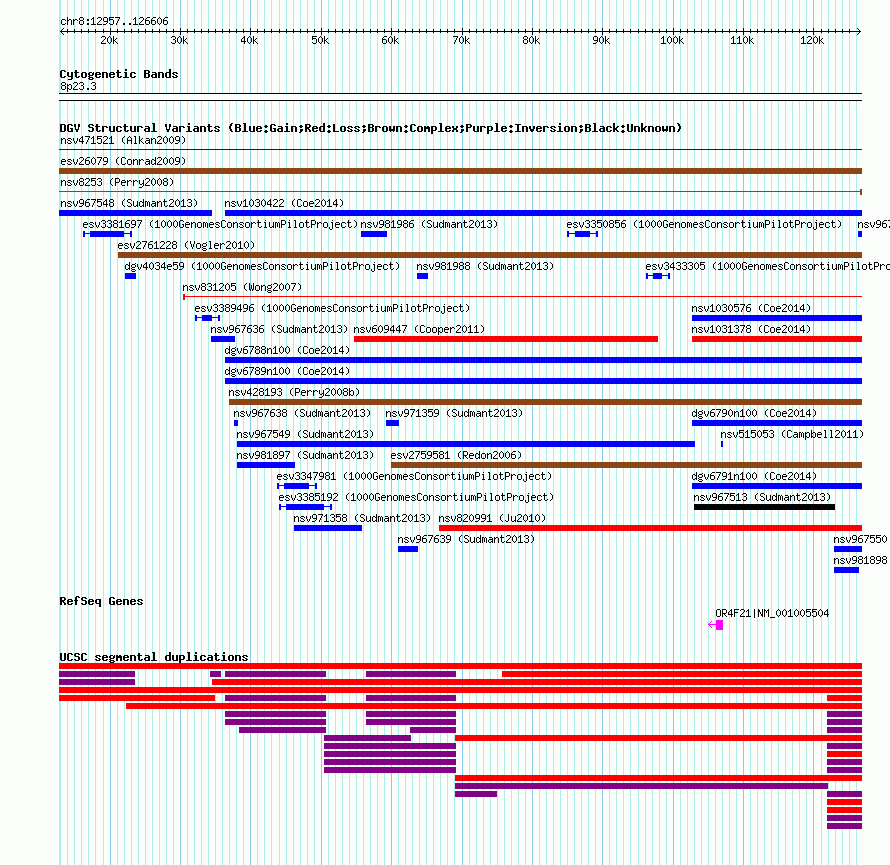Viewport: 890px width, 865px height.
Task: Select nsv971359 (Sudmant2013) blue segment
Action: 392,423
